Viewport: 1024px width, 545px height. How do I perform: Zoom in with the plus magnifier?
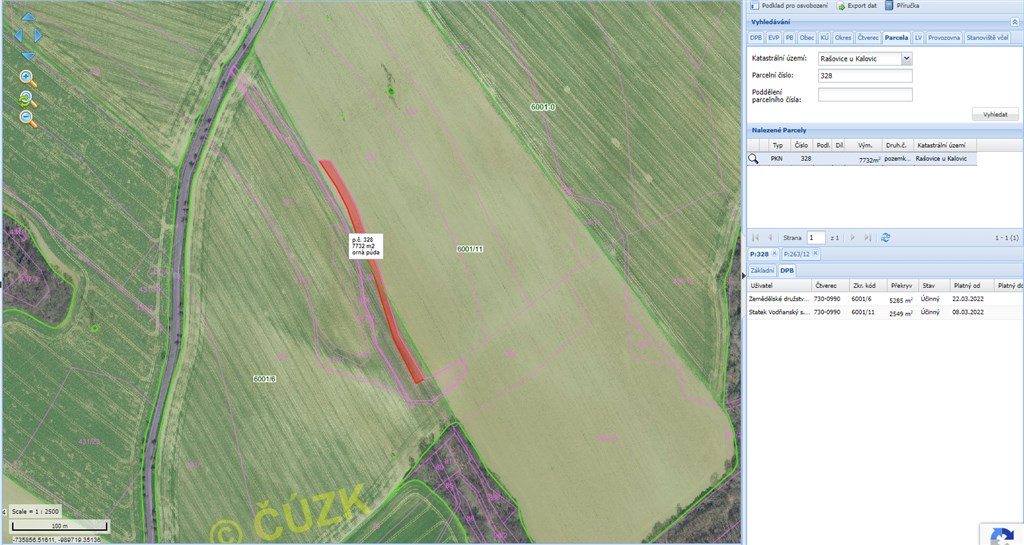click(x=28, y=78)
